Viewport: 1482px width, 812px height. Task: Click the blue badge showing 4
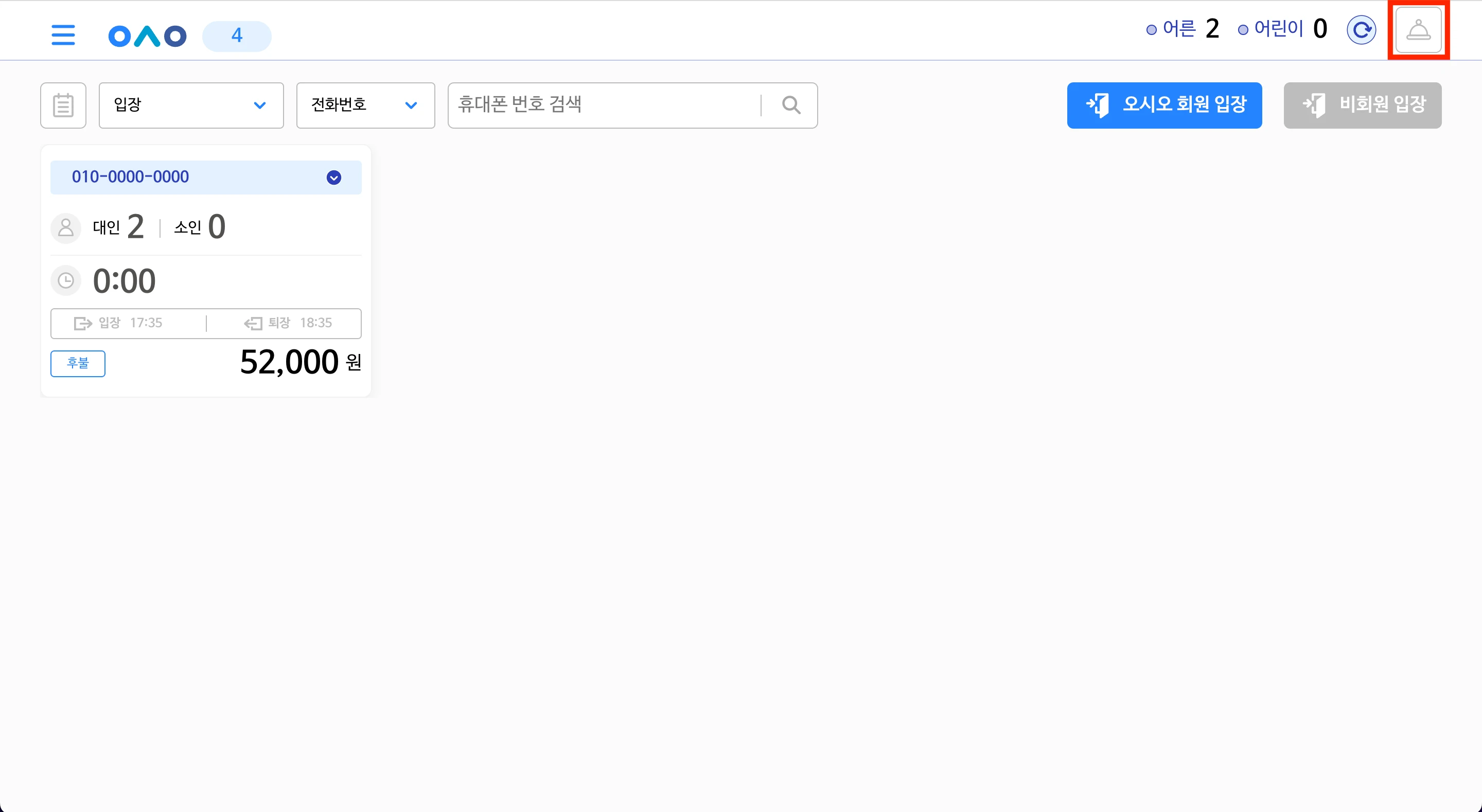237,36
